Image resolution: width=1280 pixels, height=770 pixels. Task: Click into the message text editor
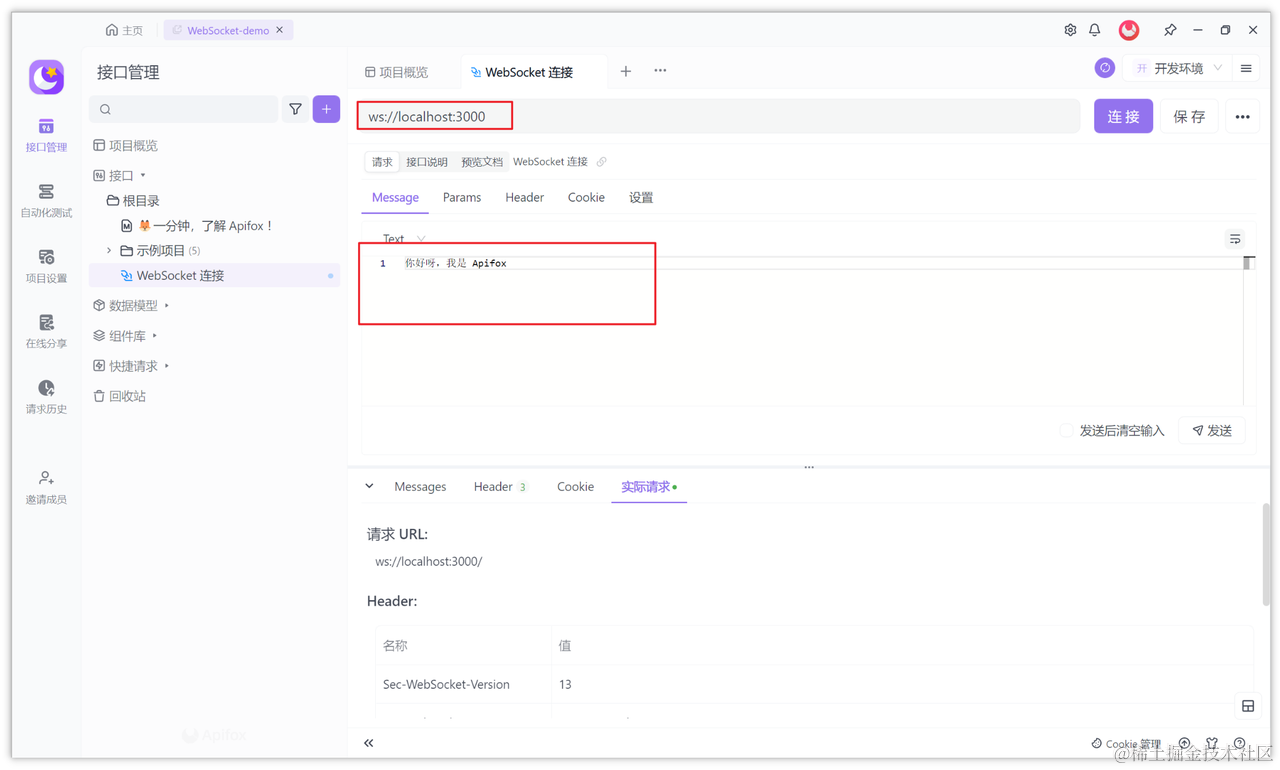(803, 330)
